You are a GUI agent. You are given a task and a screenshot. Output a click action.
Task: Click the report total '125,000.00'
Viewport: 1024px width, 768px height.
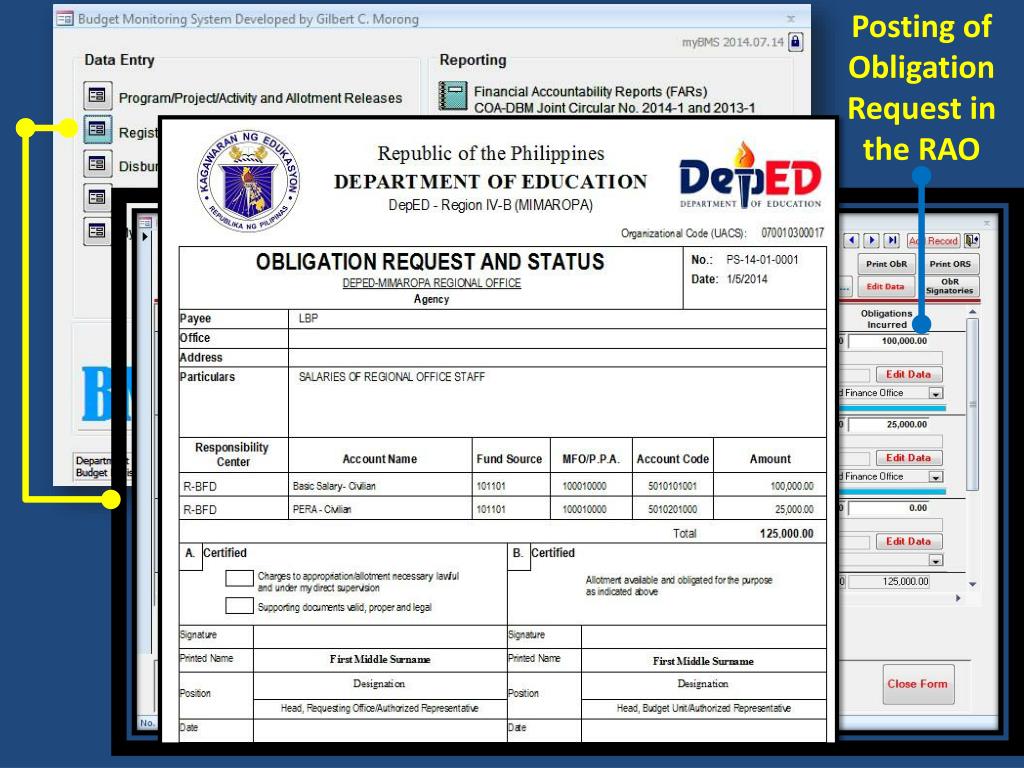tap(786, 534)
